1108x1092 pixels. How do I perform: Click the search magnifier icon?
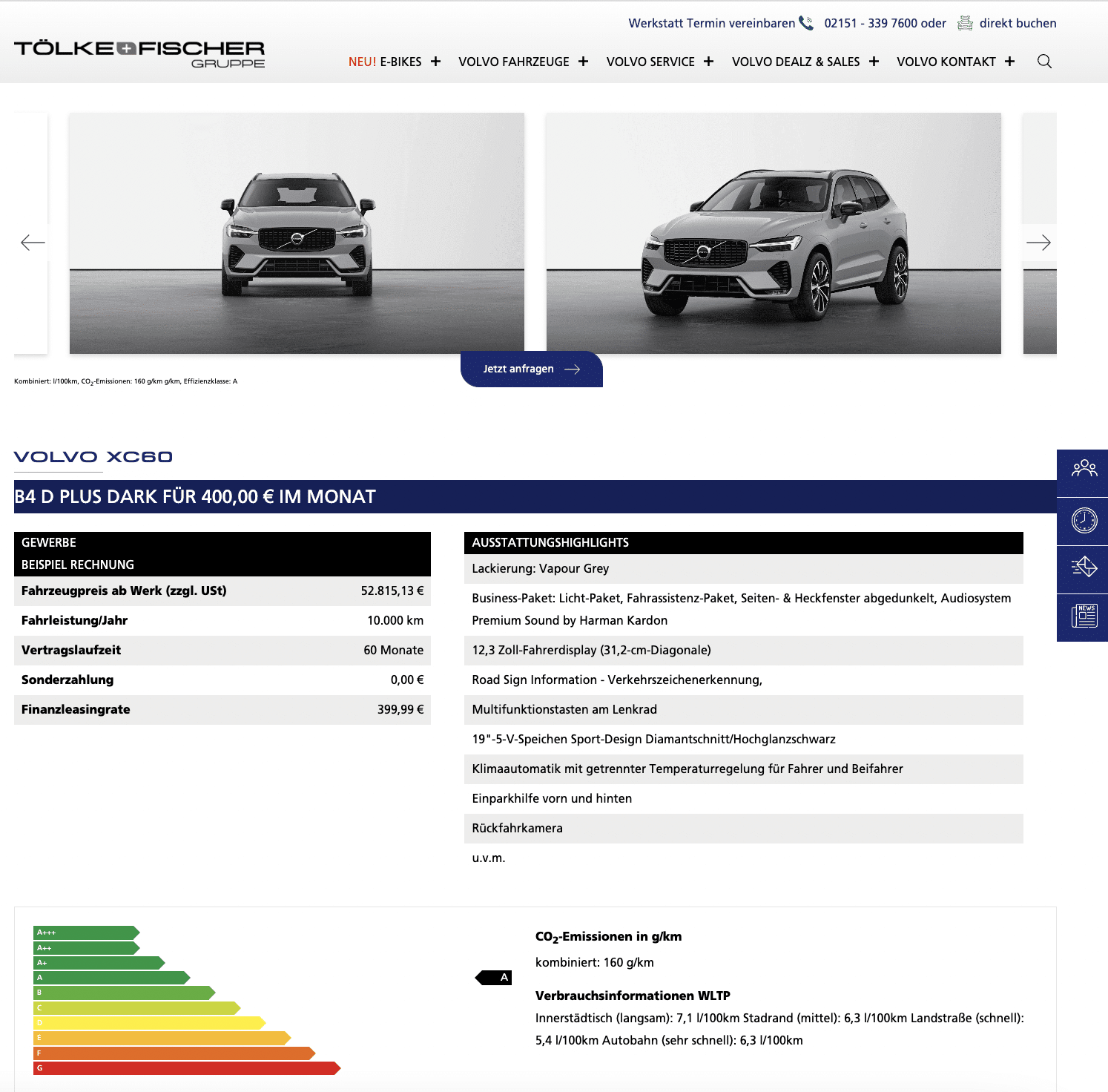[x=1044, y=62]
